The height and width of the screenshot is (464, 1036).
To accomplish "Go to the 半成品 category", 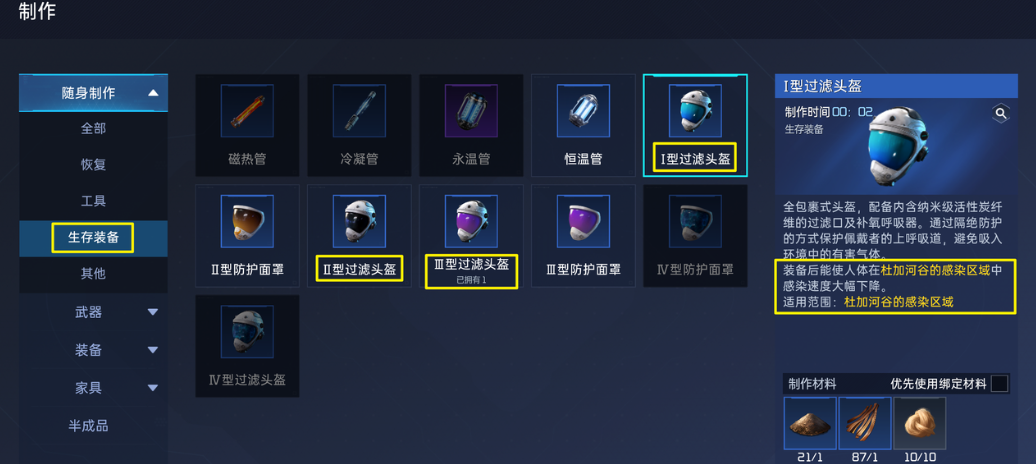I will coord(88,426).
